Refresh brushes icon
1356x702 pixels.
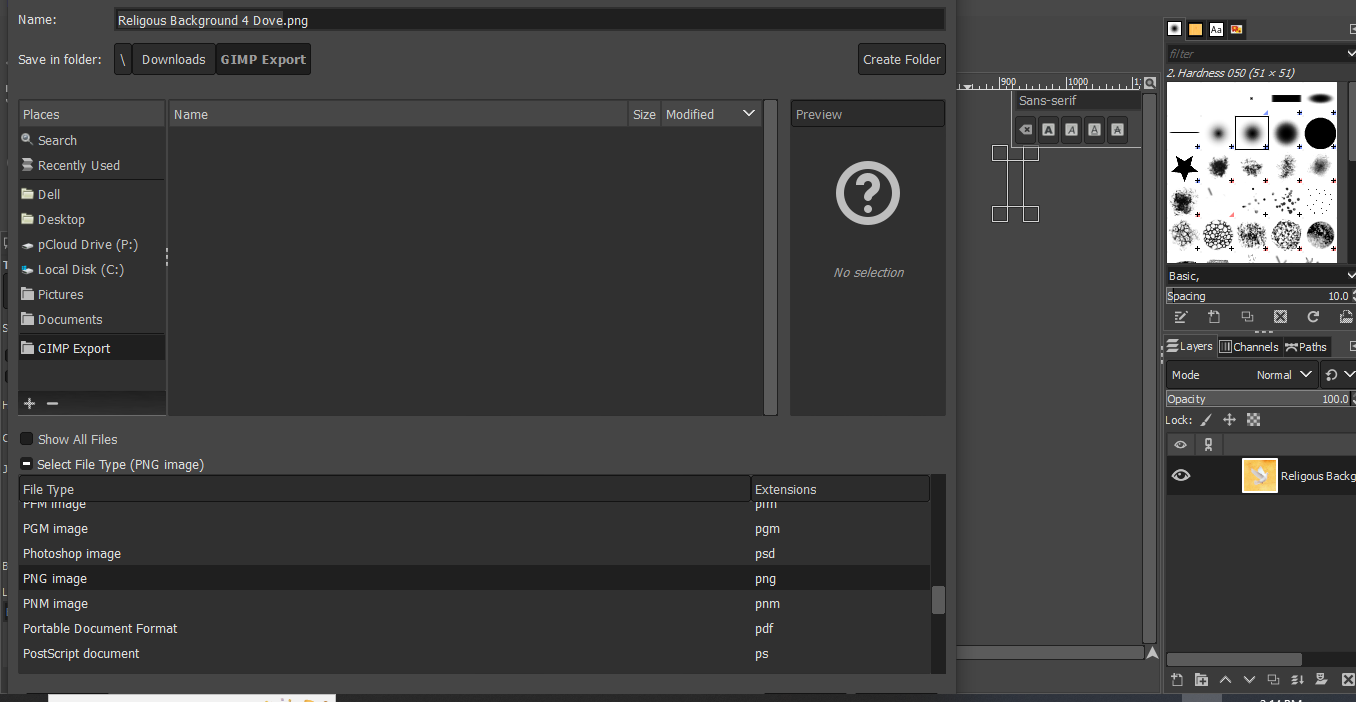coord(1313,317)
